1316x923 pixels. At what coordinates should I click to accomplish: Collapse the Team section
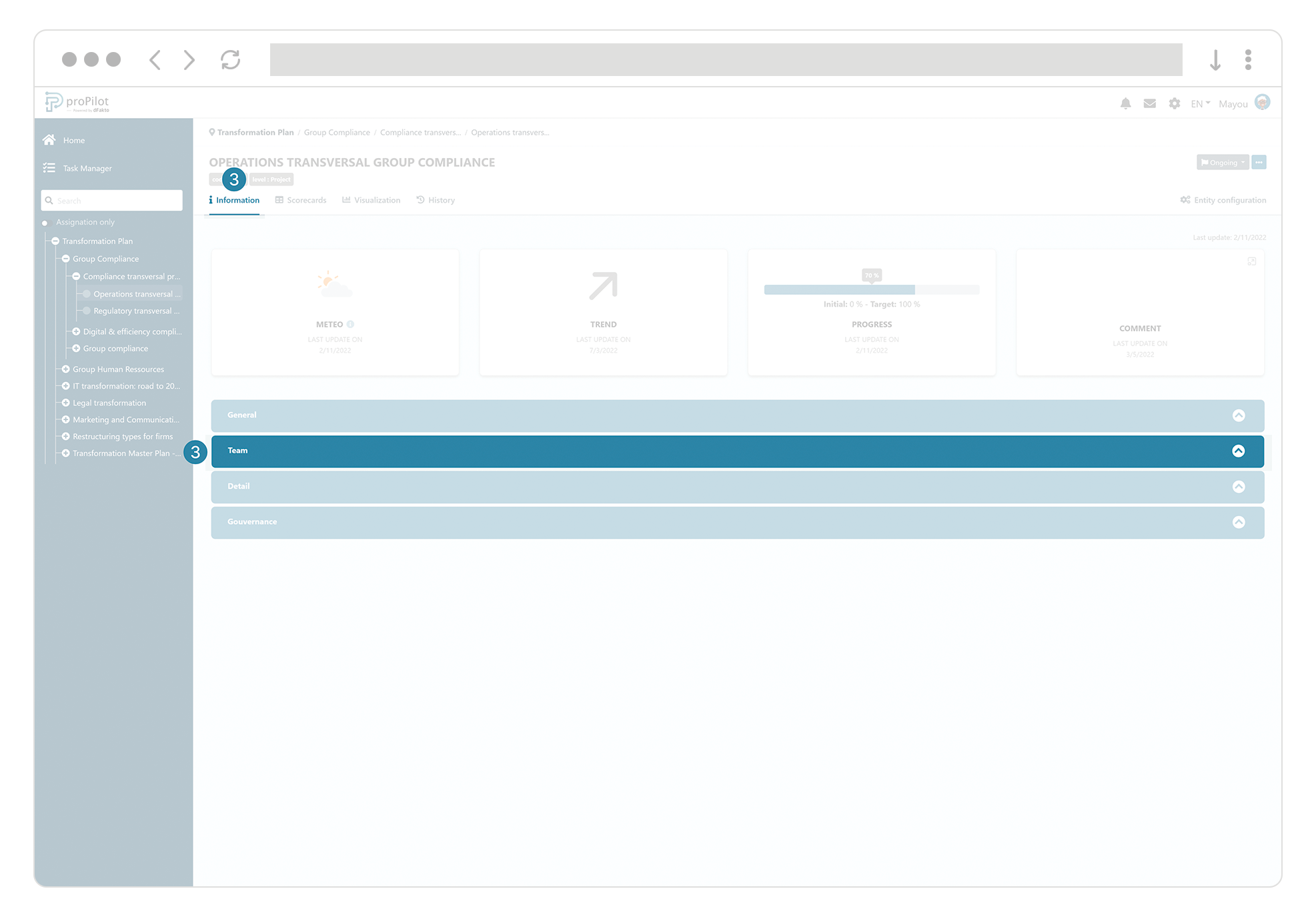pos(1240,451)
